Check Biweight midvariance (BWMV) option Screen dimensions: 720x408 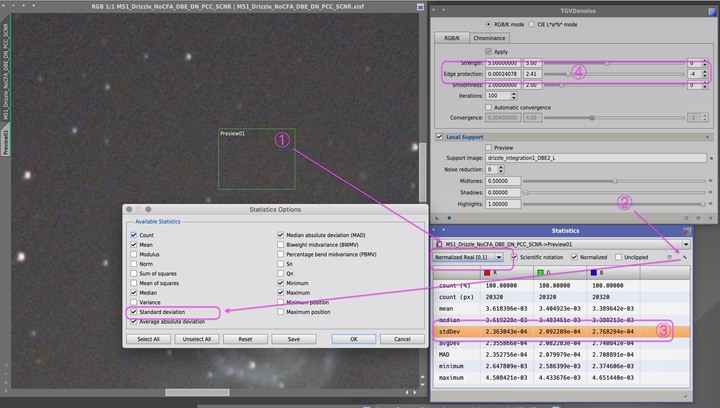pos(281,245)
